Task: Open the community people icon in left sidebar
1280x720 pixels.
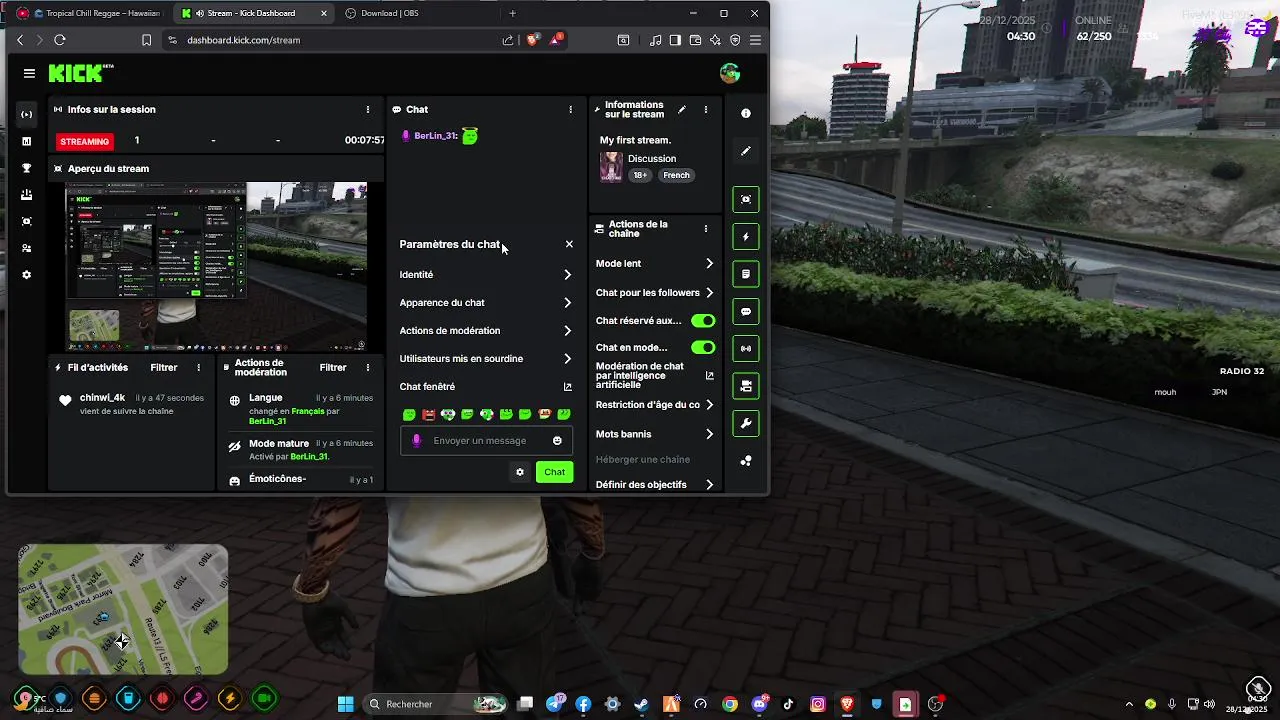Action: 27,248
